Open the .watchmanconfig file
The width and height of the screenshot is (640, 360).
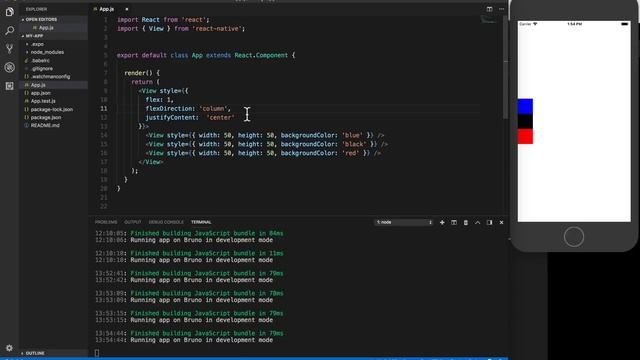pos(50,77)
